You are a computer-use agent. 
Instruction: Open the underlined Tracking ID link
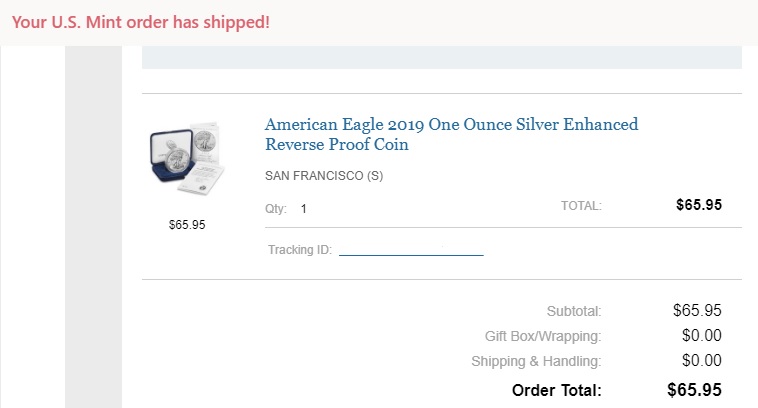coord(411,250)
